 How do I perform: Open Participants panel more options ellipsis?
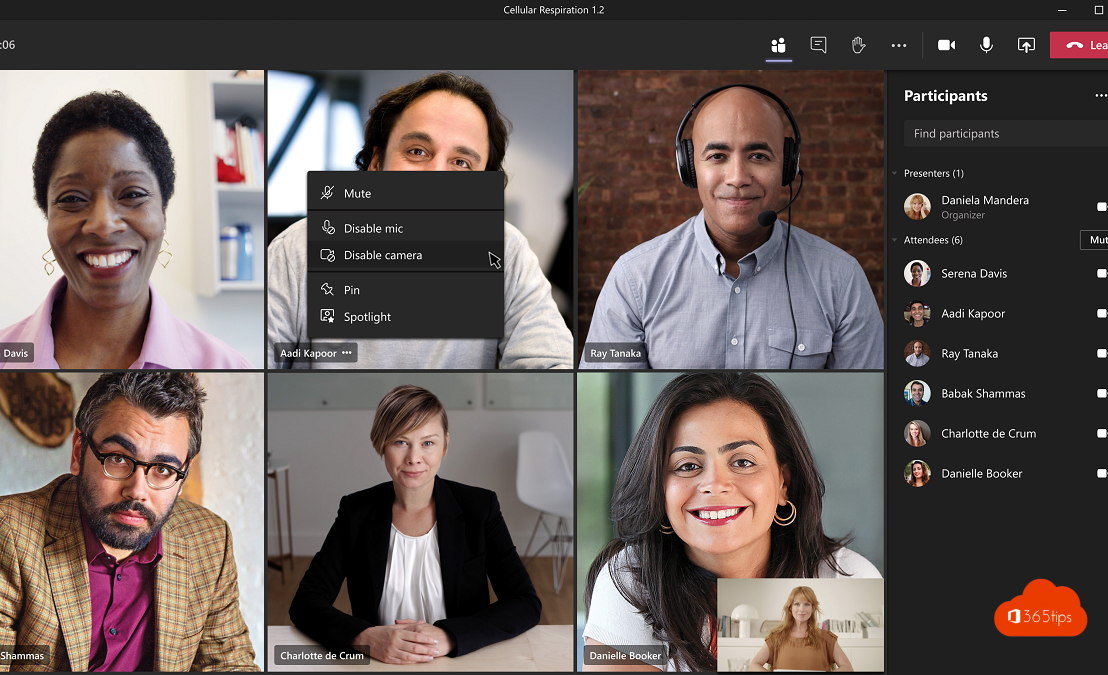(1100, 96)
